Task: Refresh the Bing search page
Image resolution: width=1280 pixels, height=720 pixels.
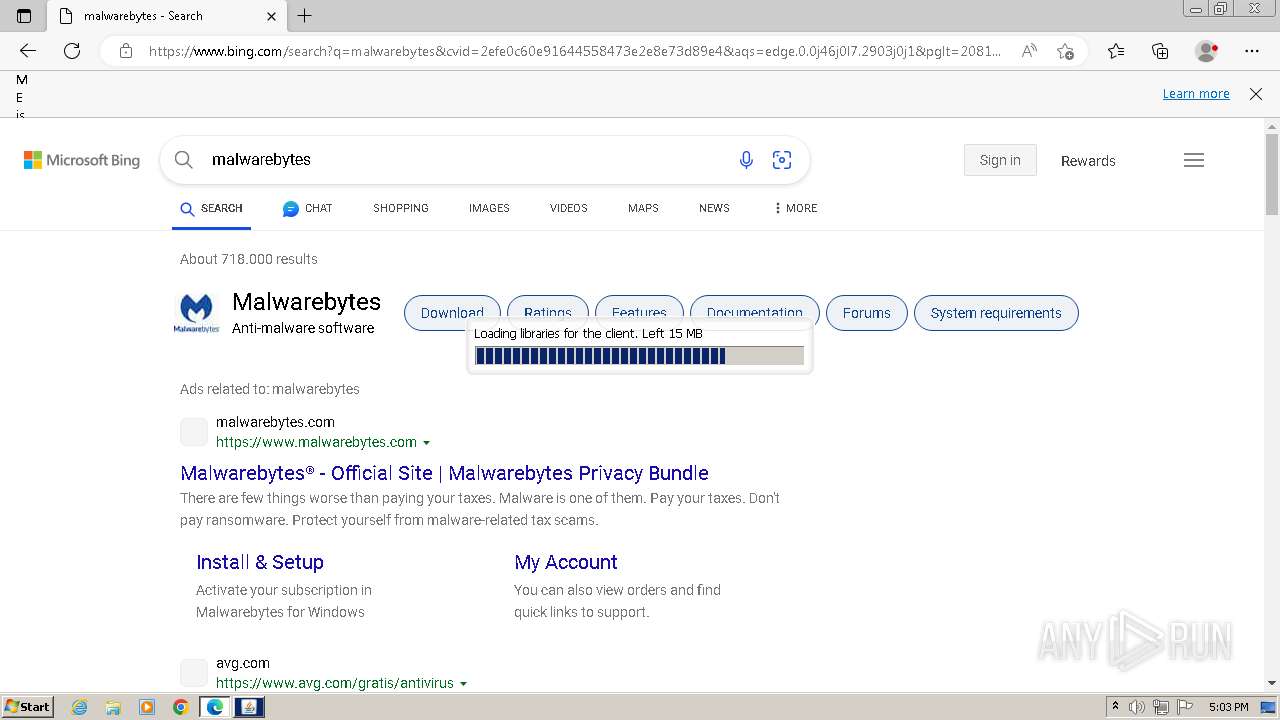Action: [x=72, y=51]
